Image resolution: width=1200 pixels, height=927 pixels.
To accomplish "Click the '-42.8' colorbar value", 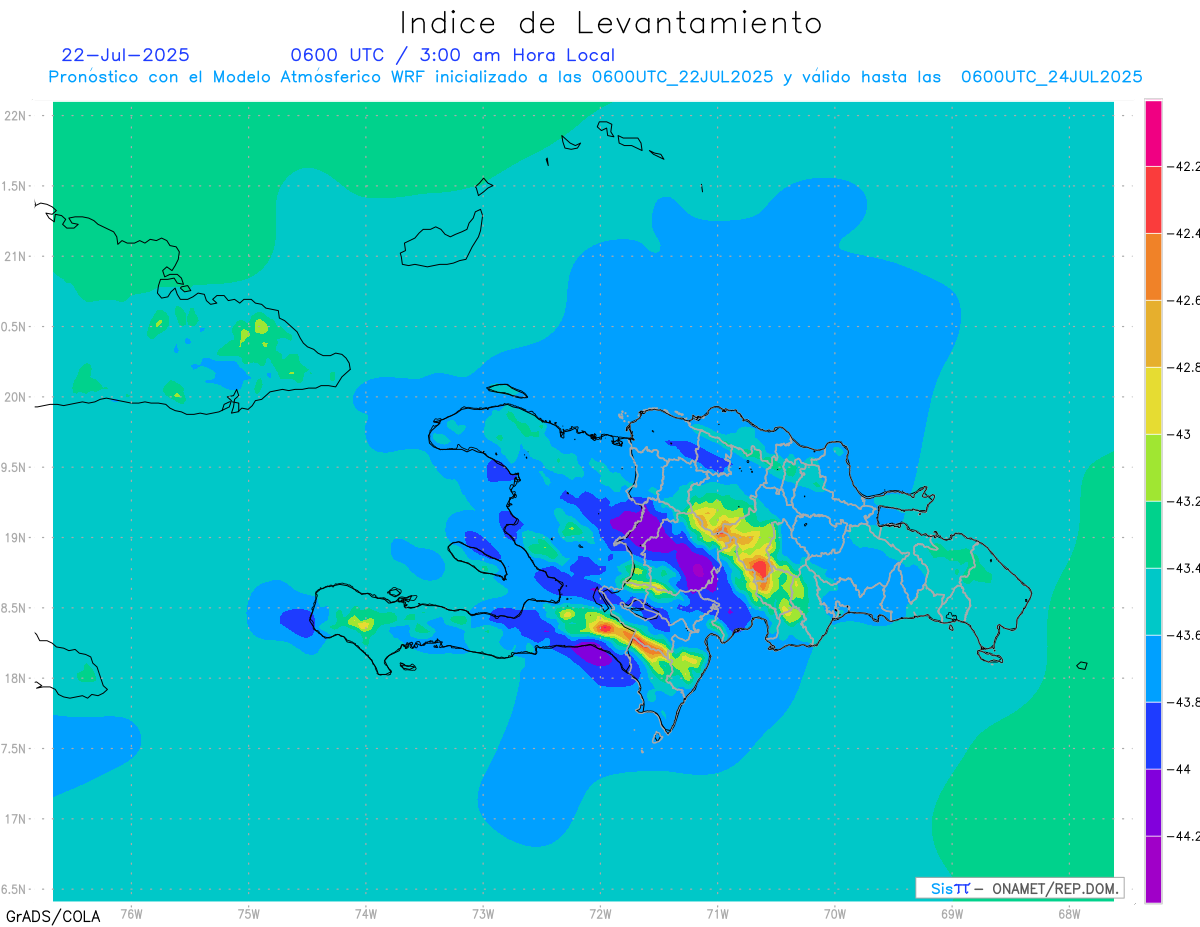I will click(1183, 367).
